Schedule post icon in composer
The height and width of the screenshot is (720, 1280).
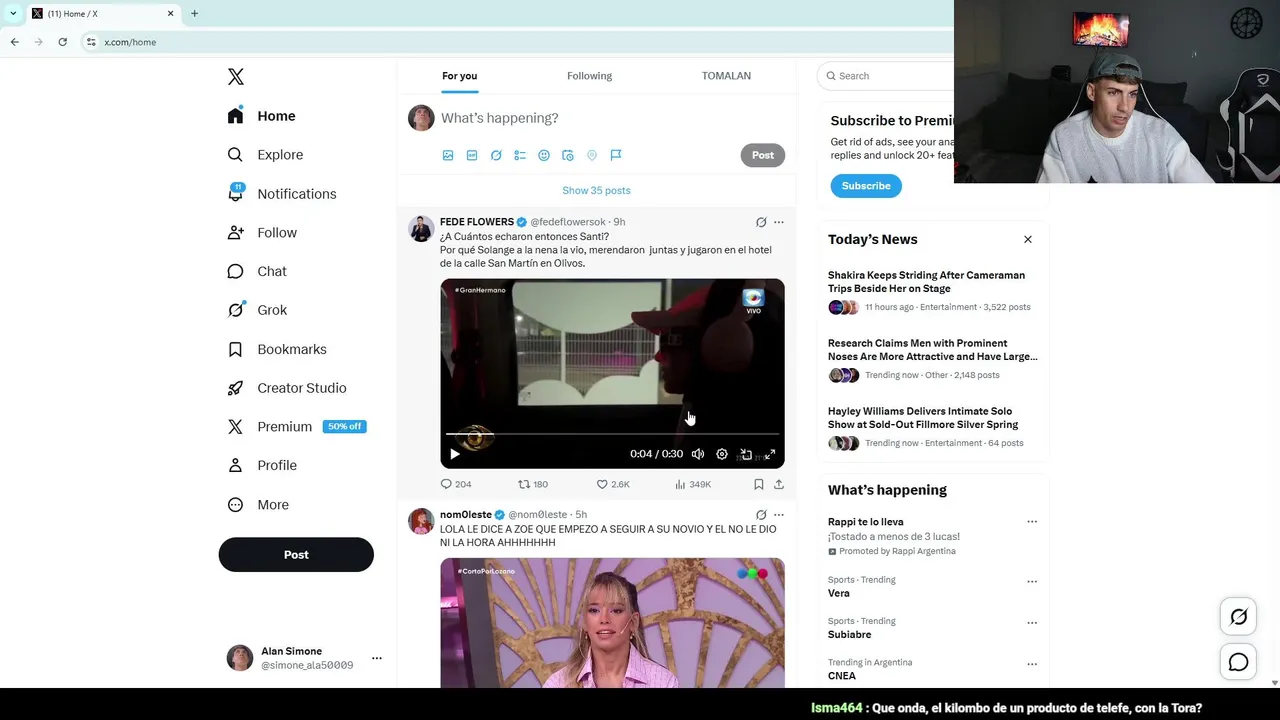(568, 155)
